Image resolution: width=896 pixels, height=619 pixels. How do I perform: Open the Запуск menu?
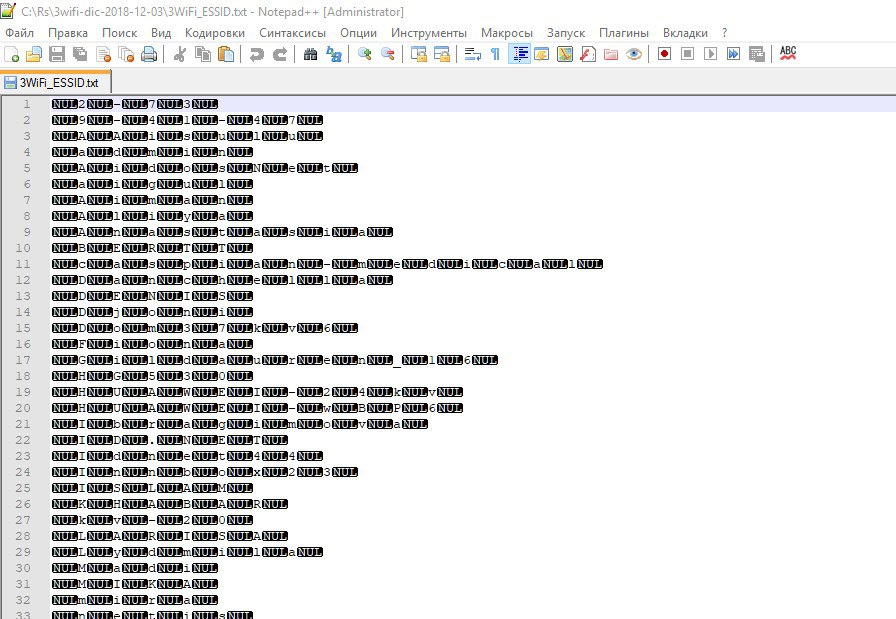pyautogui.click(x=566, y=33)
